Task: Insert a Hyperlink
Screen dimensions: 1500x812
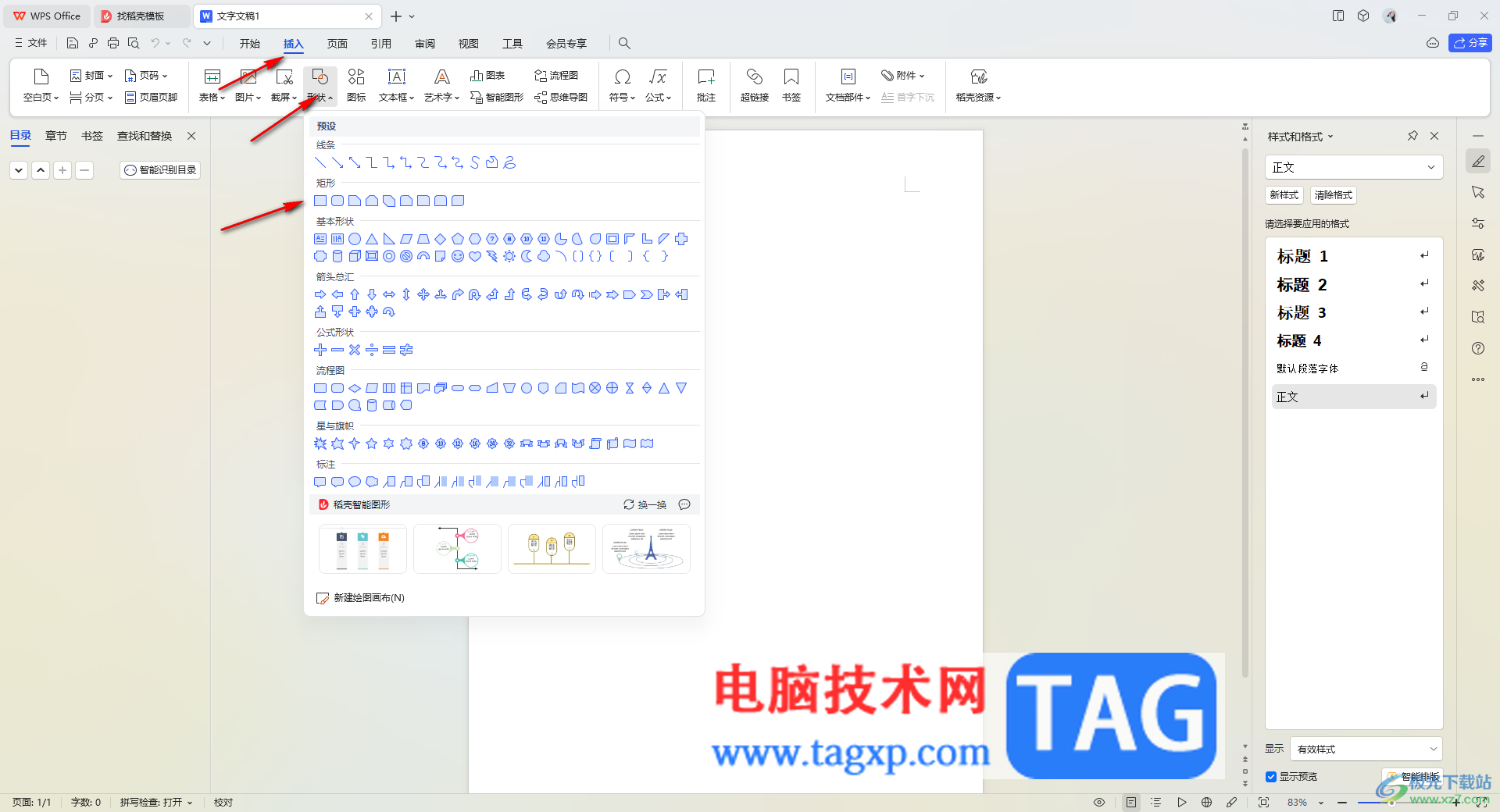Action: point(755,85)
